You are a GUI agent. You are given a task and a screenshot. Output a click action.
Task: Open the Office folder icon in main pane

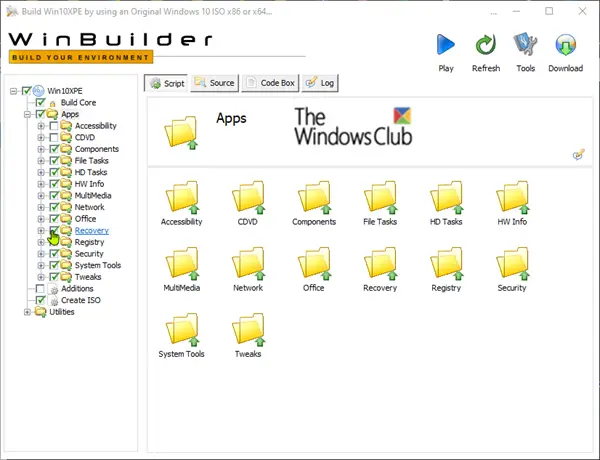[315, 263]
